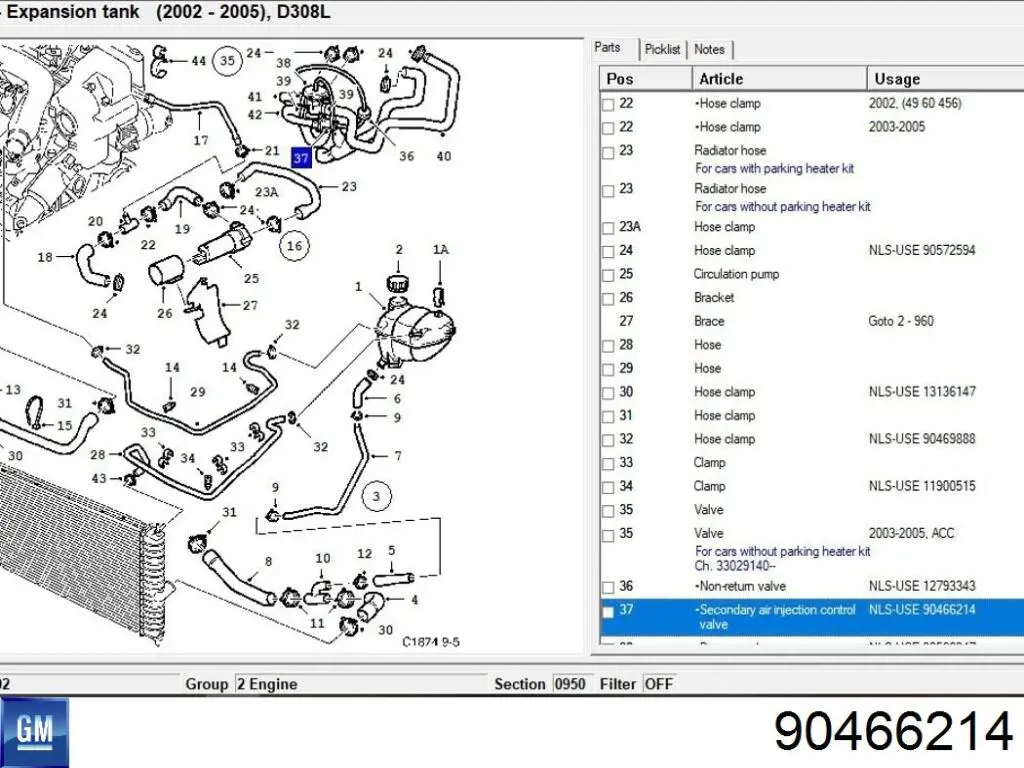Click circled reference 35 in diagram
The width and height of the screenshot is (1024, 768).
coord(227,61)
